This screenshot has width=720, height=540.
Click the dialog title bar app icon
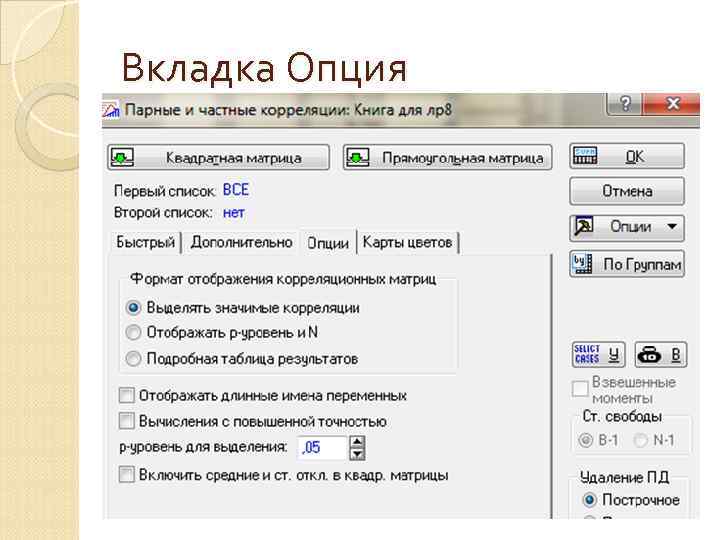coord(111,110)
